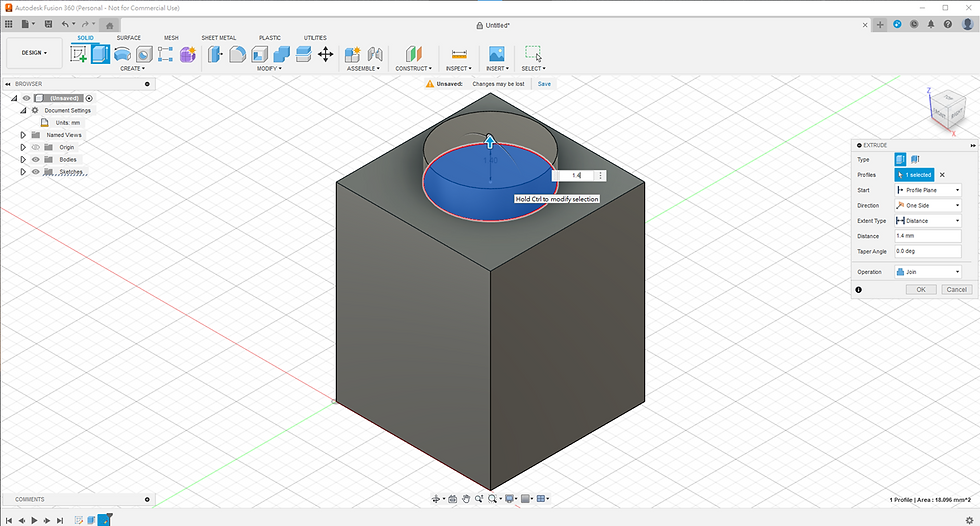This screenshot has width=980, height=526.
Task: Select the Insert image icon
Action: 497,54
